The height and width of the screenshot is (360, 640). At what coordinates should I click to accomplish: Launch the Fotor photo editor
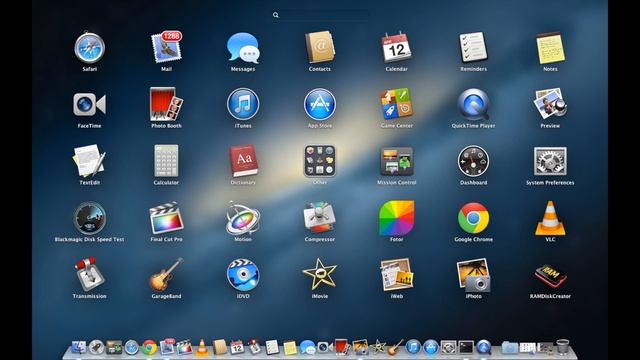[x=396, y=218]
